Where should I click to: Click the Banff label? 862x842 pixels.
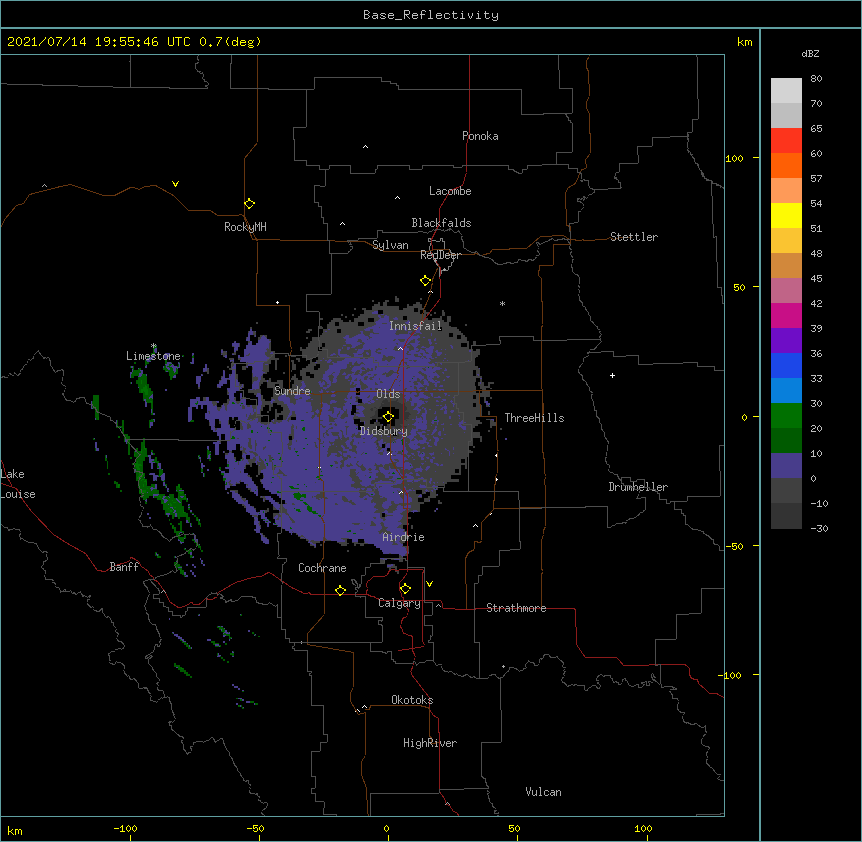(124, 567)
